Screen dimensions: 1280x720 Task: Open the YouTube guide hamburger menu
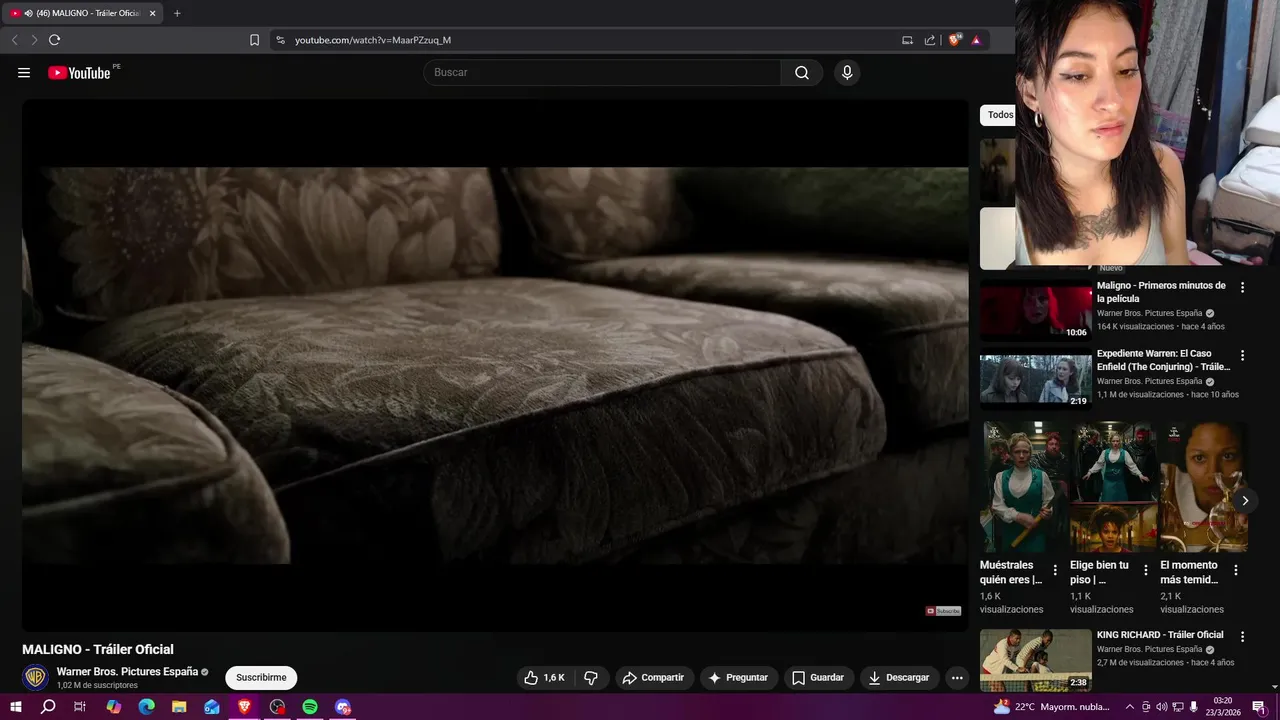(x=24, y=72)
